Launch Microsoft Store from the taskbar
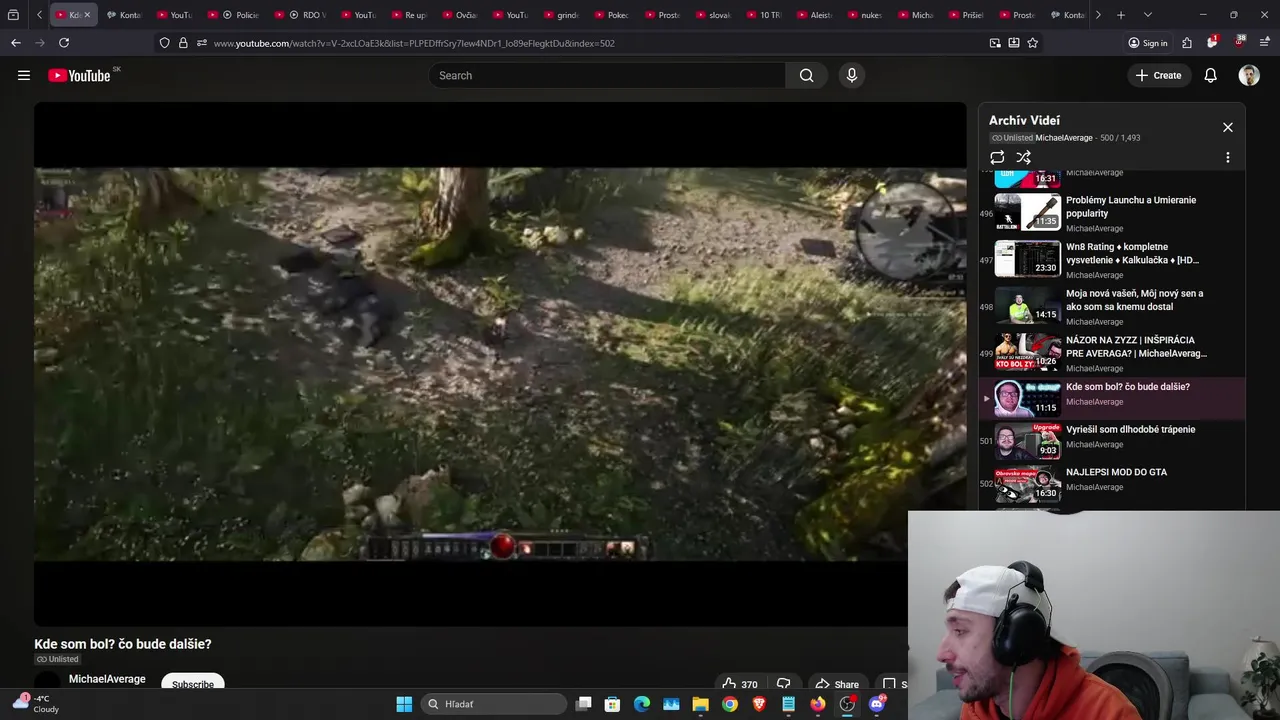 [x=613, y=704]
